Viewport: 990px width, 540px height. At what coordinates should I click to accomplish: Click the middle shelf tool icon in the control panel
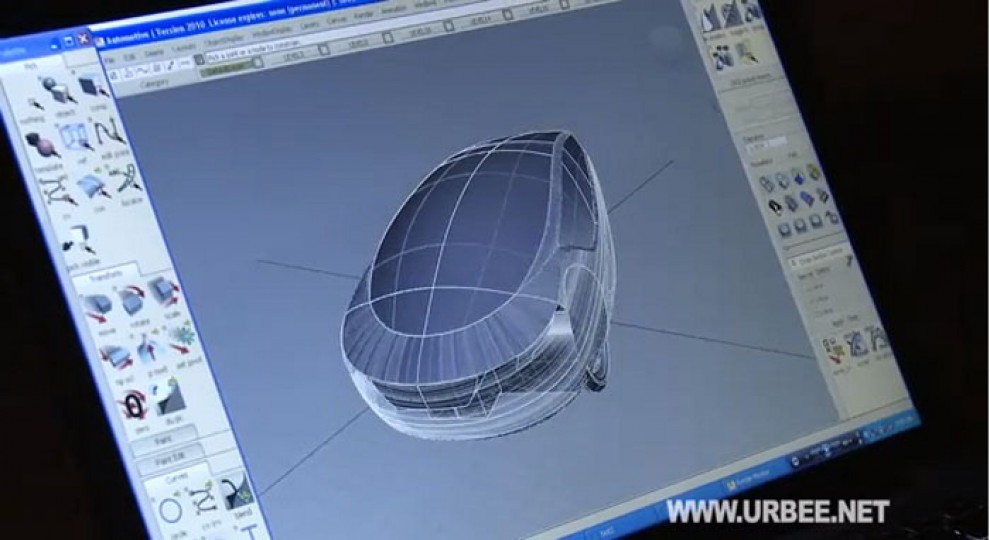coord(859,343)
